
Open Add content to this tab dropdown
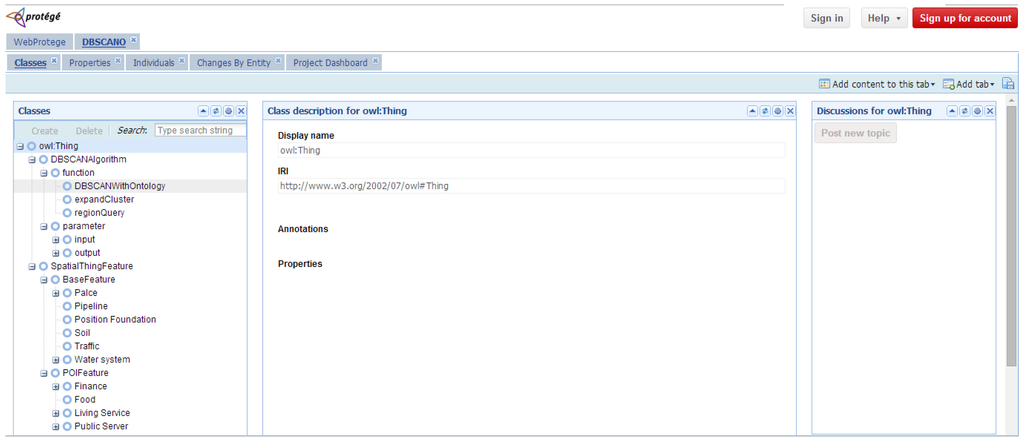point(877,84)
